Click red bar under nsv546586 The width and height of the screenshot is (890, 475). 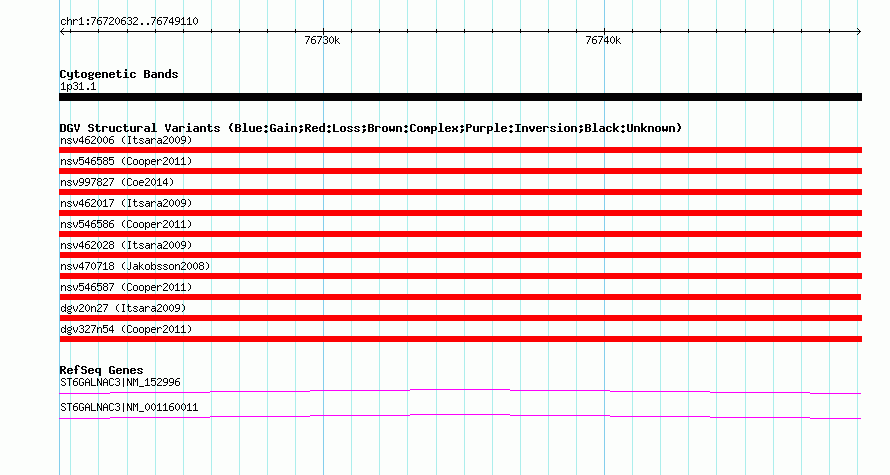point(460,234)
